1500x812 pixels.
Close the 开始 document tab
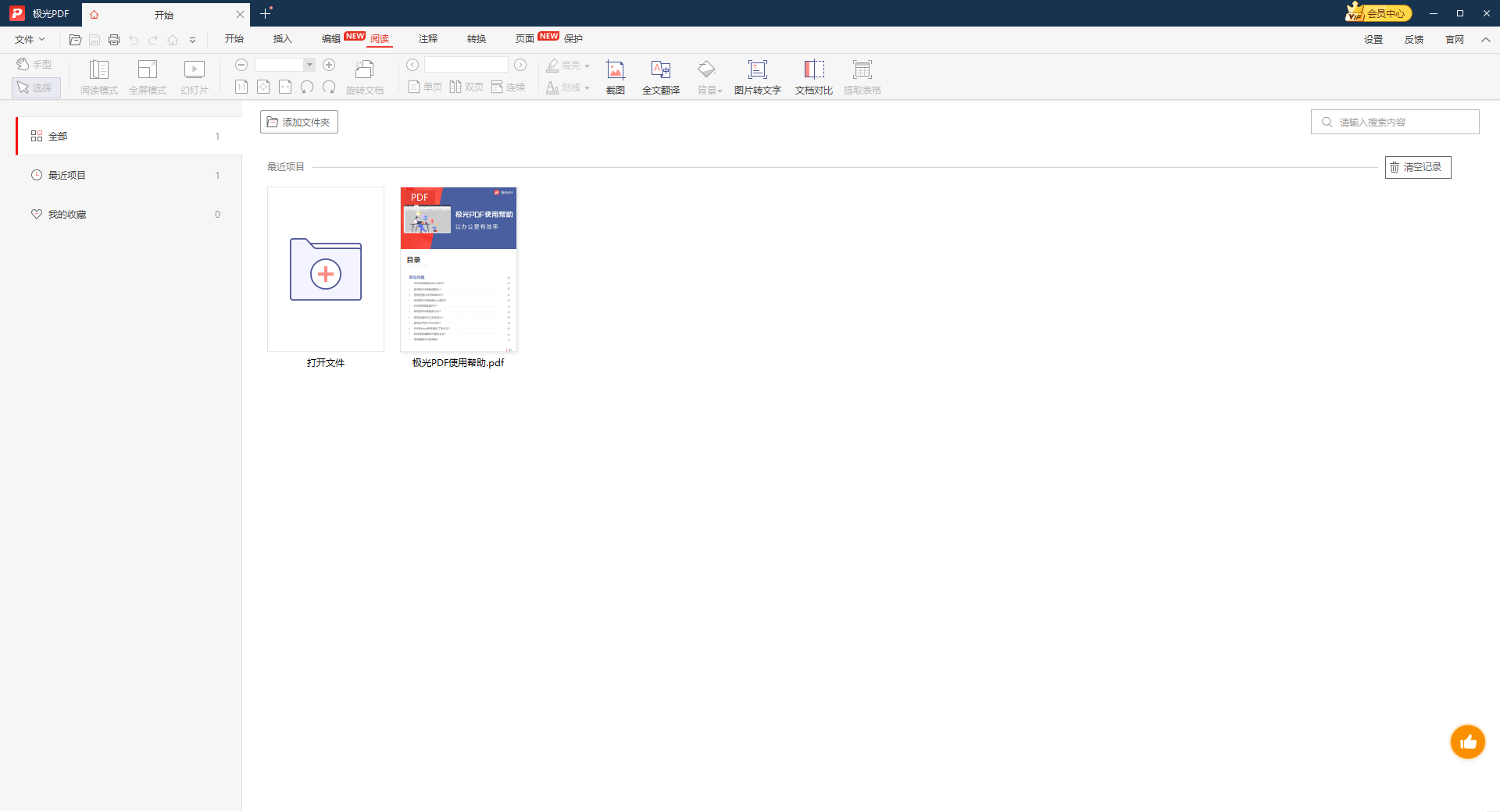point(240,15)
